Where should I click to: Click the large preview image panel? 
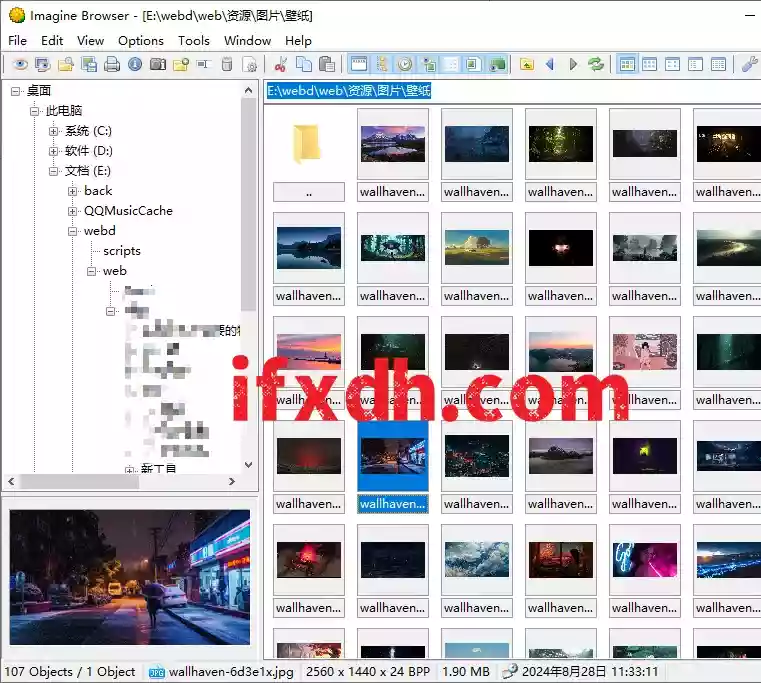130,577
